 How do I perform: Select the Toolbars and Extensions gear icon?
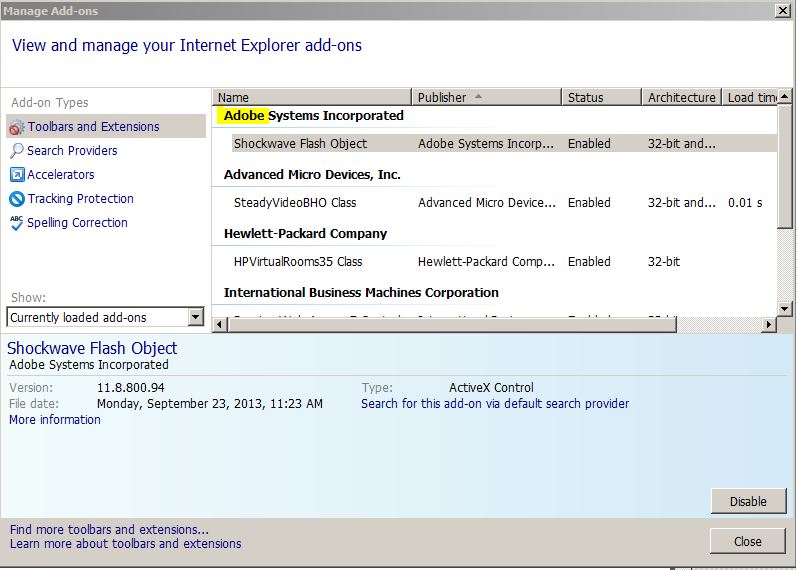(x=16, y=127)
